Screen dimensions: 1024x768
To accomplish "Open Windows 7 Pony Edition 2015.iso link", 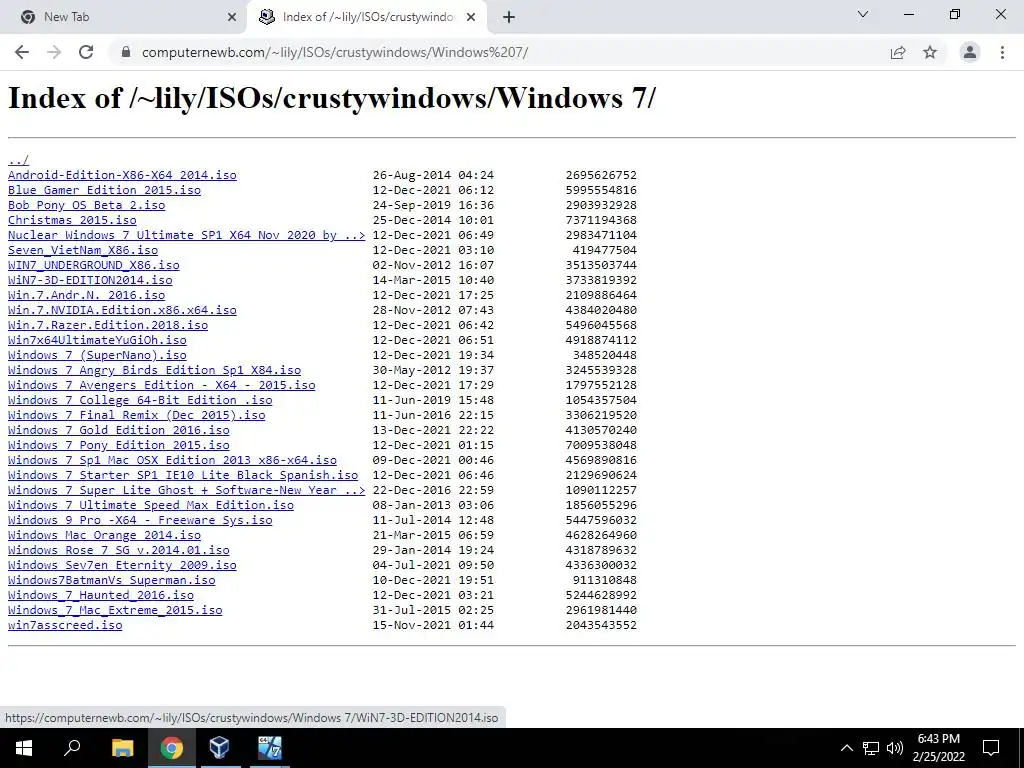I will click(x=119, y=445).
